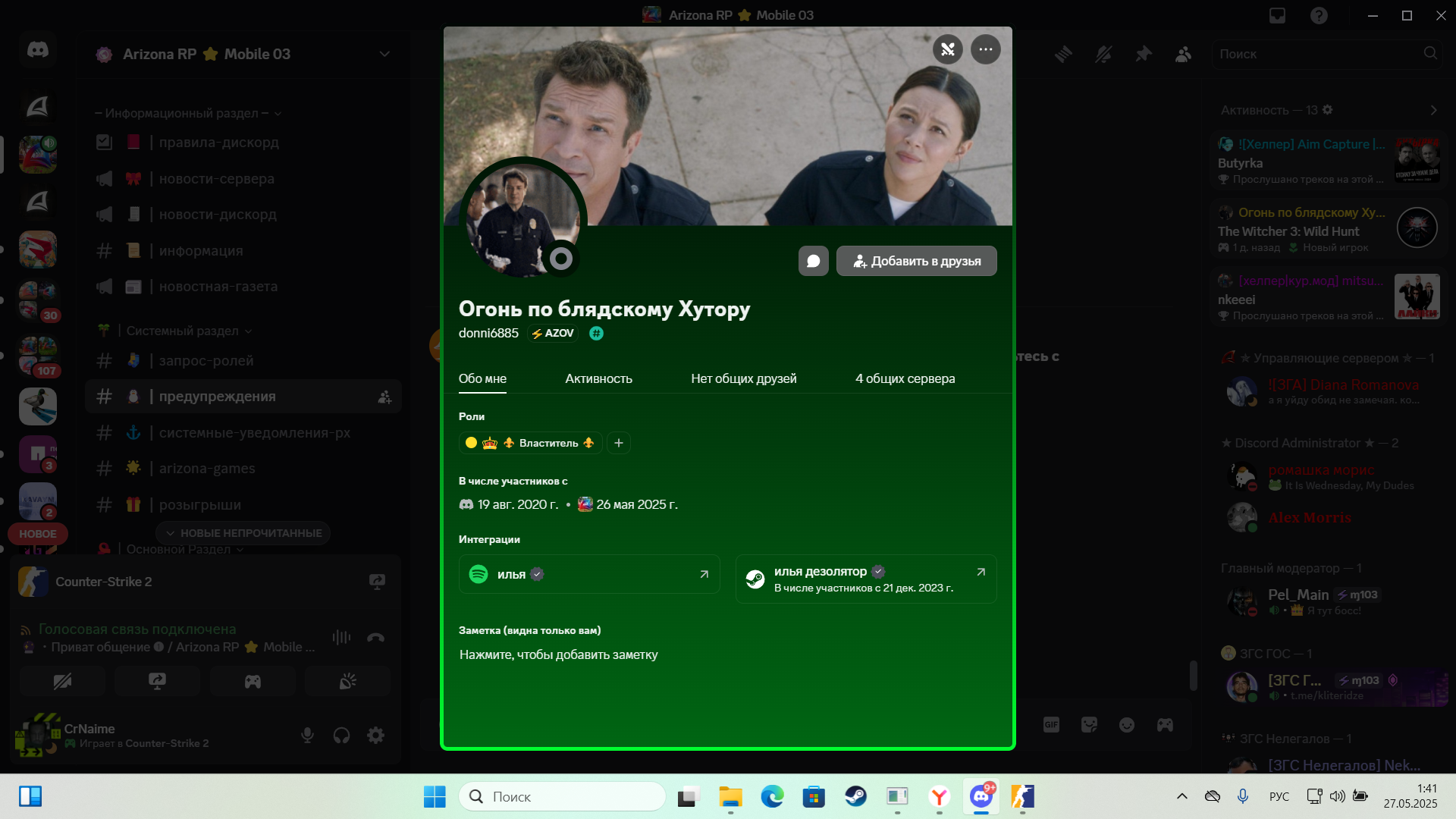Add a role with the plus button

(619, 443)
